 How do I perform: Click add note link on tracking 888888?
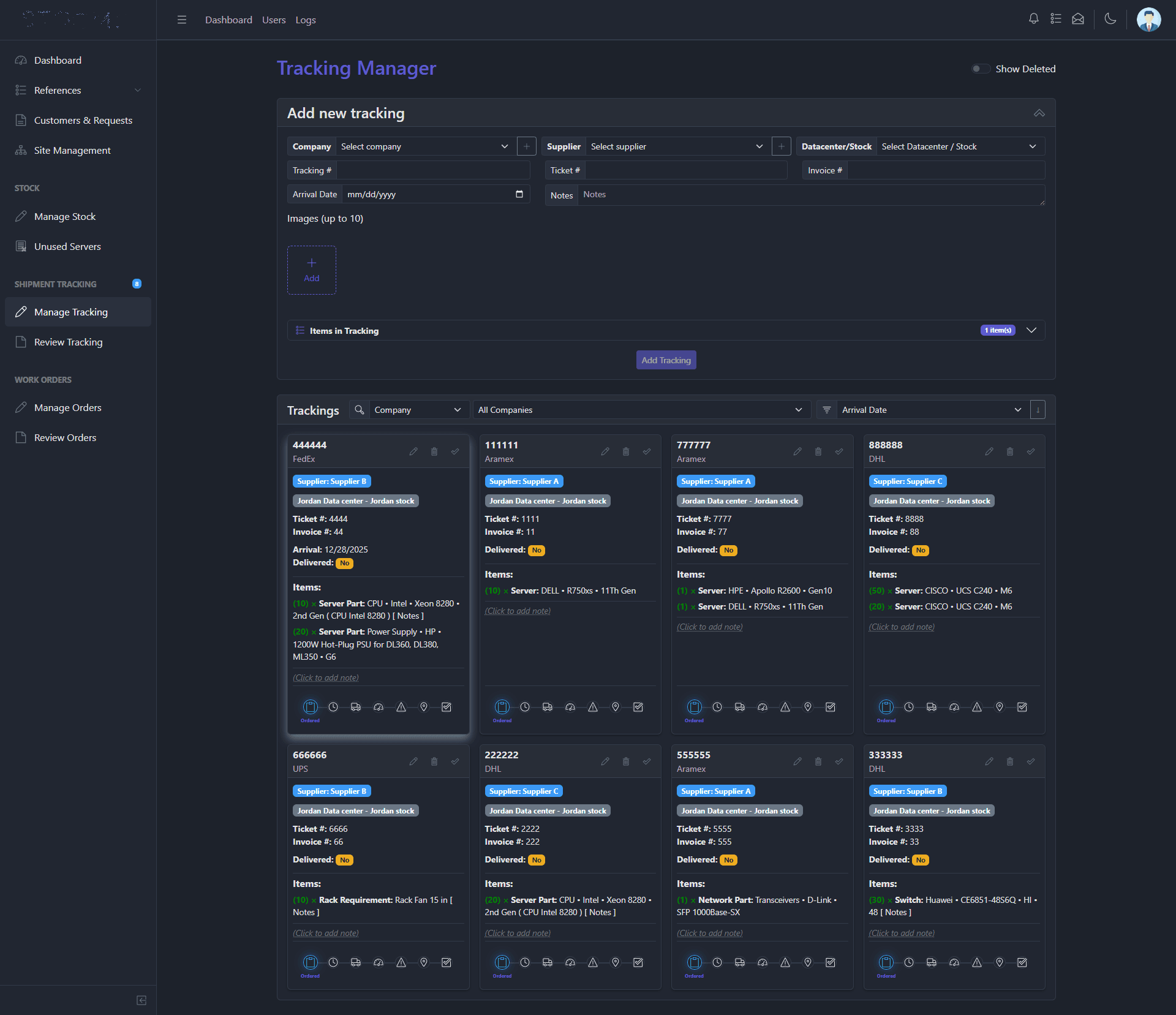point(902,627)
